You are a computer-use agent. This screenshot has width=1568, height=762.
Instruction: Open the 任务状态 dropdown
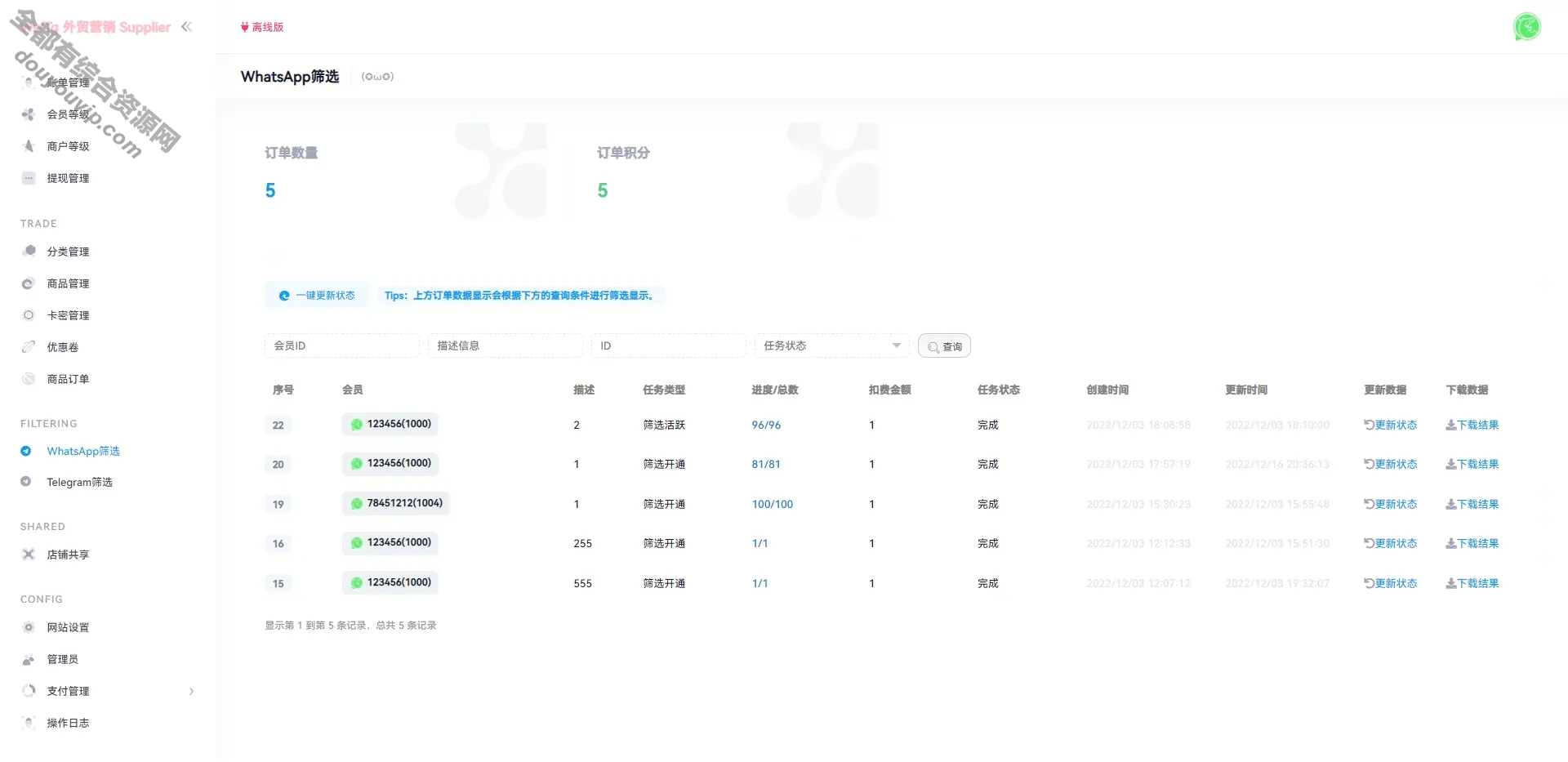coord(831,345)
